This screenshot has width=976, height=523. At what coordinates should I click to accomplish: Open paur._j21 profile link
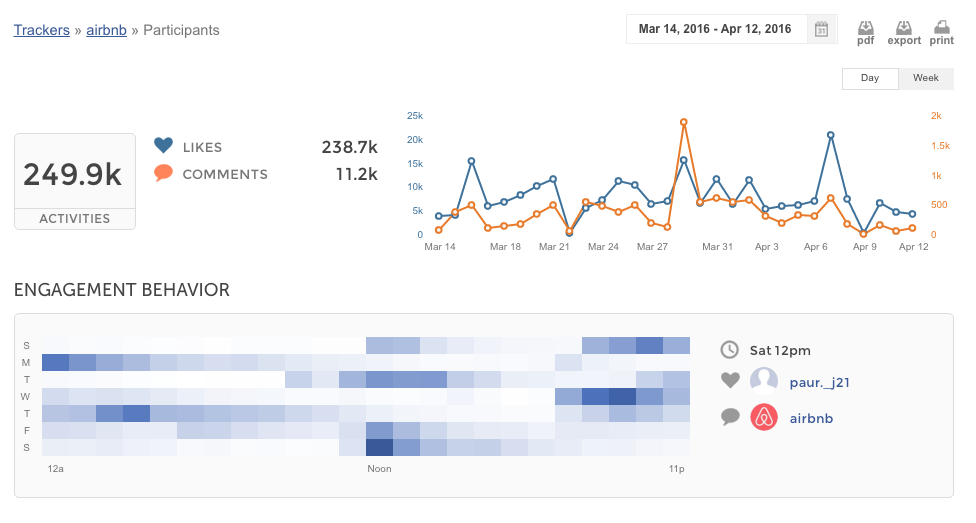click(821, 381)
